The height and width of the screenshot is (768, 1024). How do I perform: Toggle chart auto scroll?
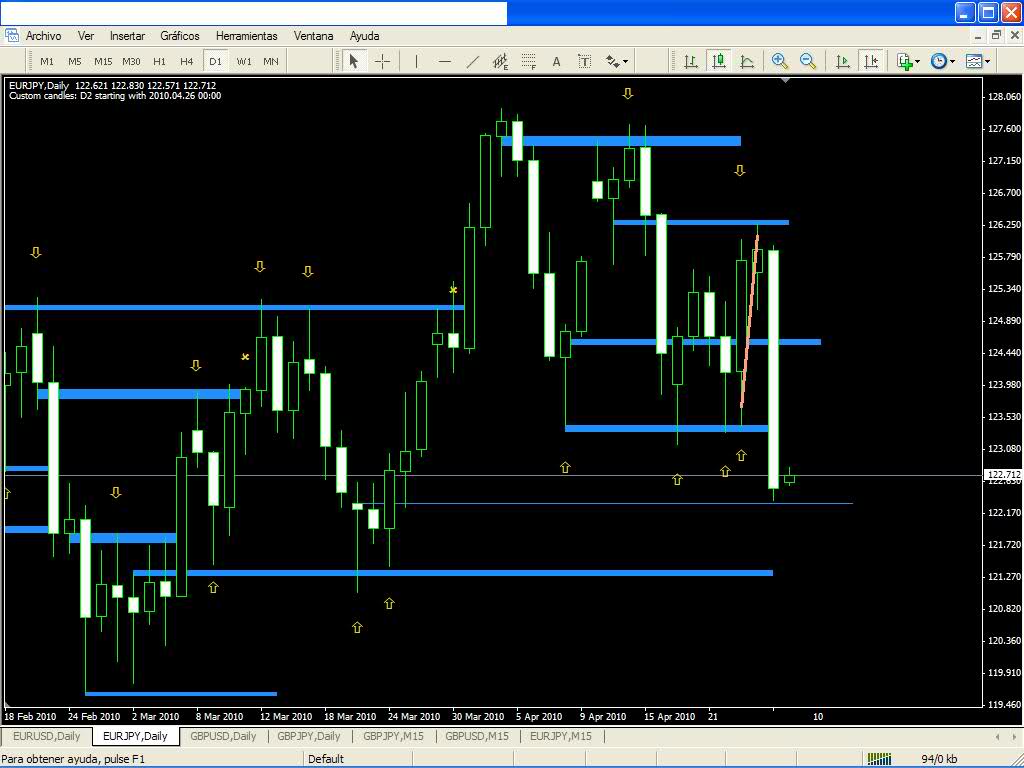click(842, 61)
